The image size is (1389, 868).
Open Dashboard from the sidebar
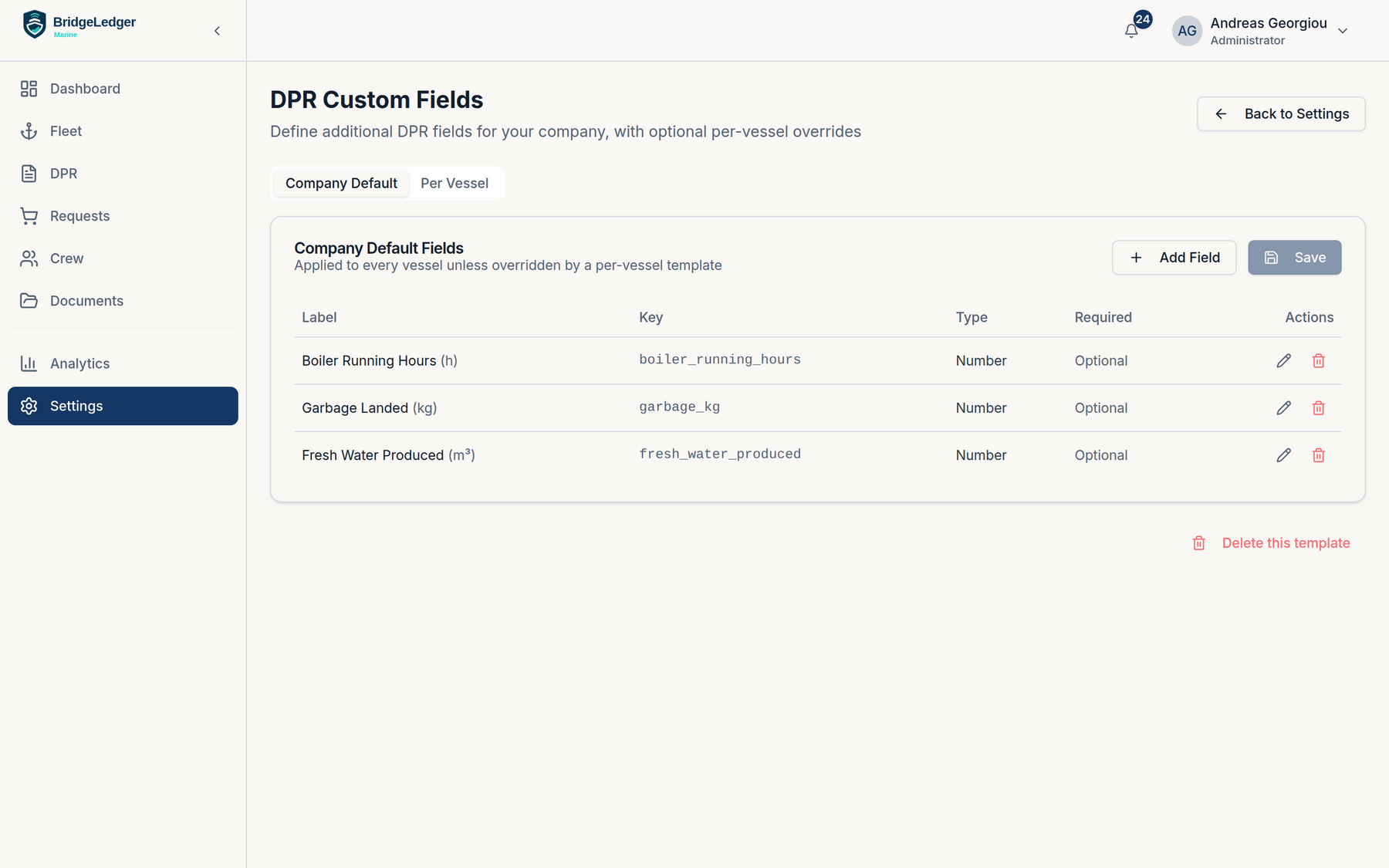click(x=123, y=89)
